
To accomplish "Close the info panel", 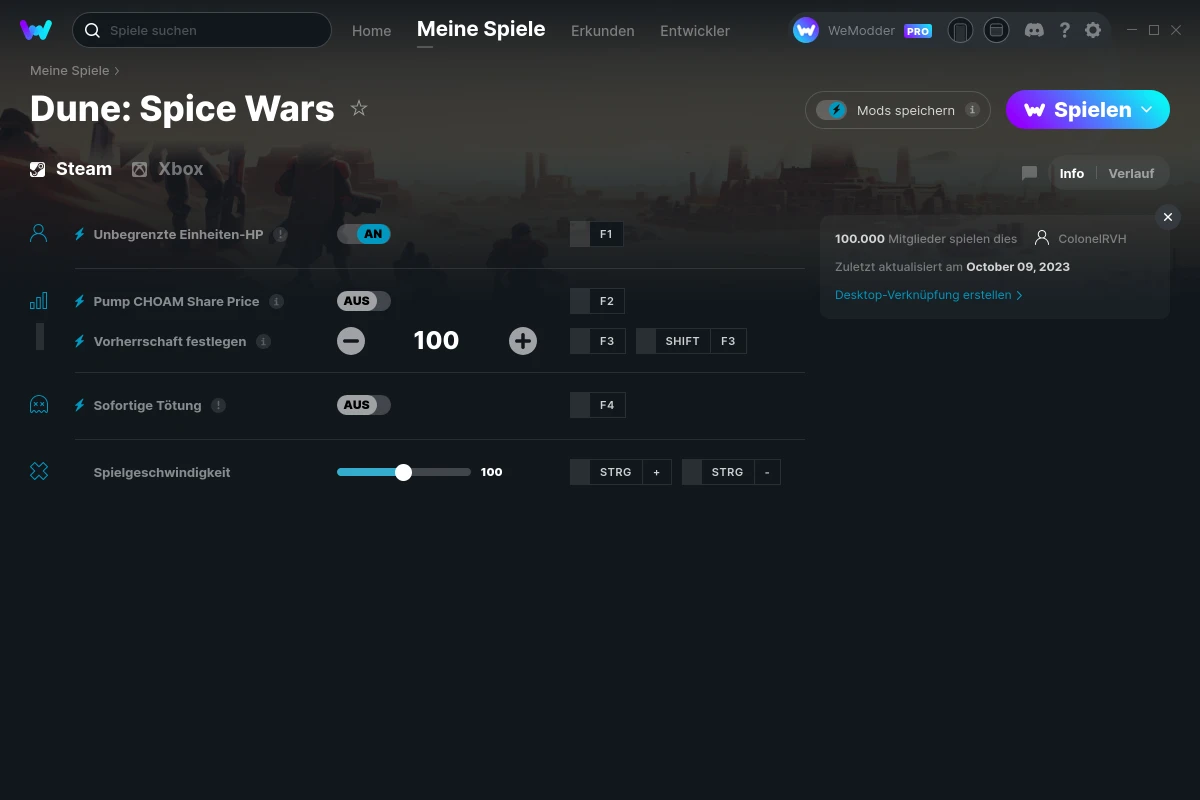I will pyautogui.click(x=1168, y=217).
